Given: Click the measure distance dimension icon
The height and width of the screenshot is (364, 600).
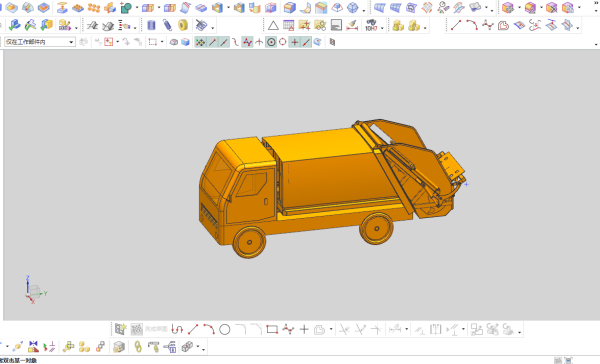Looking at the screenshot, I should point(352,26).
